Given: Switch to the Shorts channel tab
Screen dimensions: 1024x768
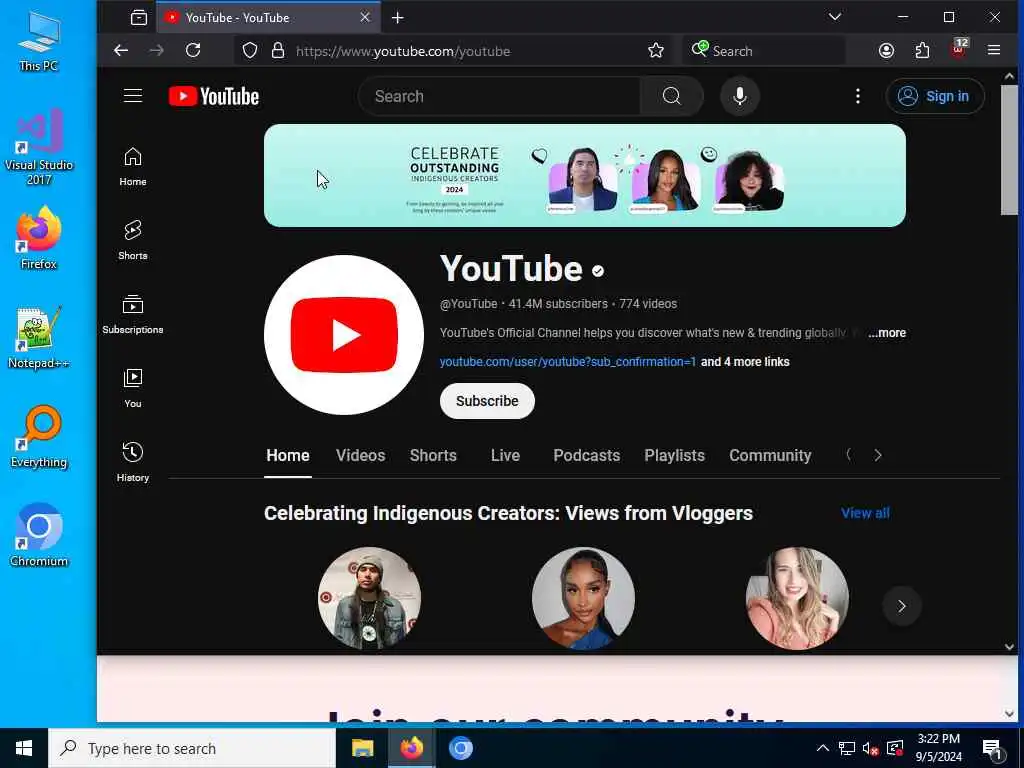Looking at the screenshot, I should tap(433, 455).
